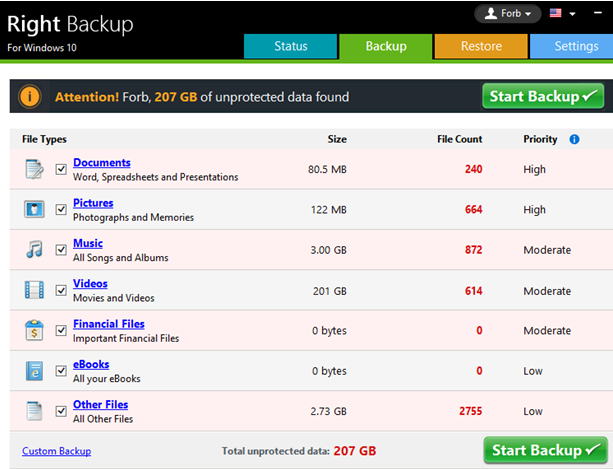Click the 122 MB size value
Screen dimensions: 613x469
tap(329, 210)
